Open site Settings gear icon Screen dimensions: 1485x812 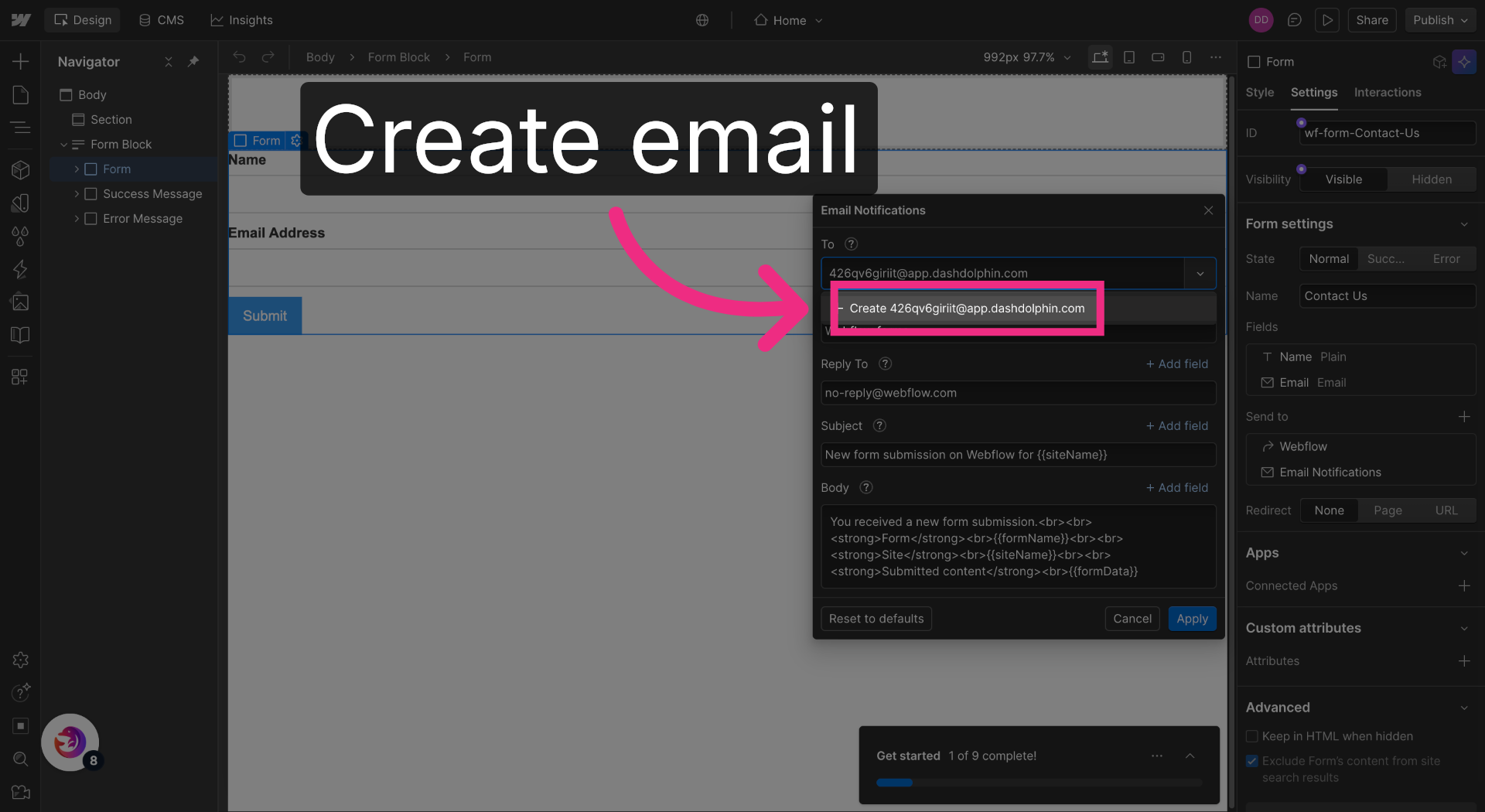point(21,660)
